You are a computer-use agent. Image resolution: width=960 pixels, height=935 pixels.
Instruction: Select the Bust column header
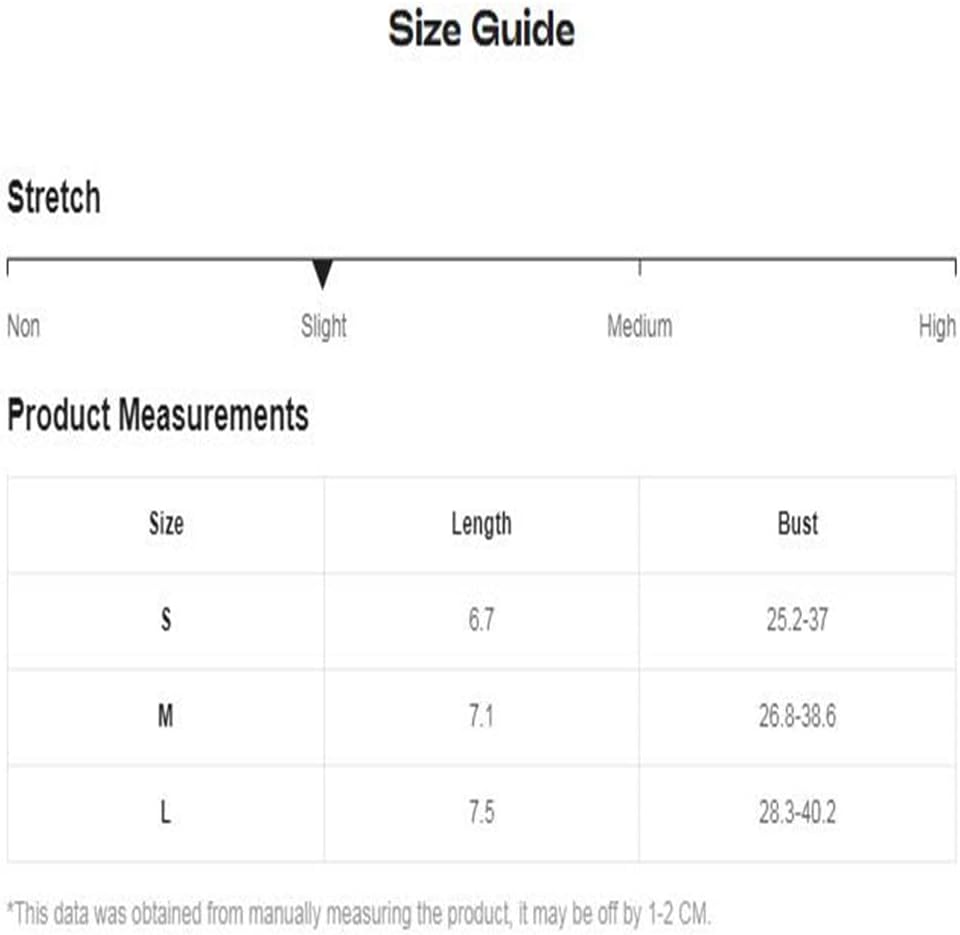click(797, 524)
